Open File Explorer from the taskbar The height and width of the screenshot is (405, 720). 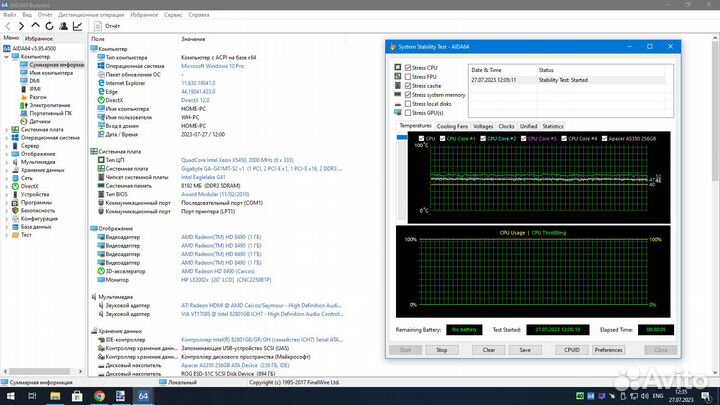click(55, 396)
